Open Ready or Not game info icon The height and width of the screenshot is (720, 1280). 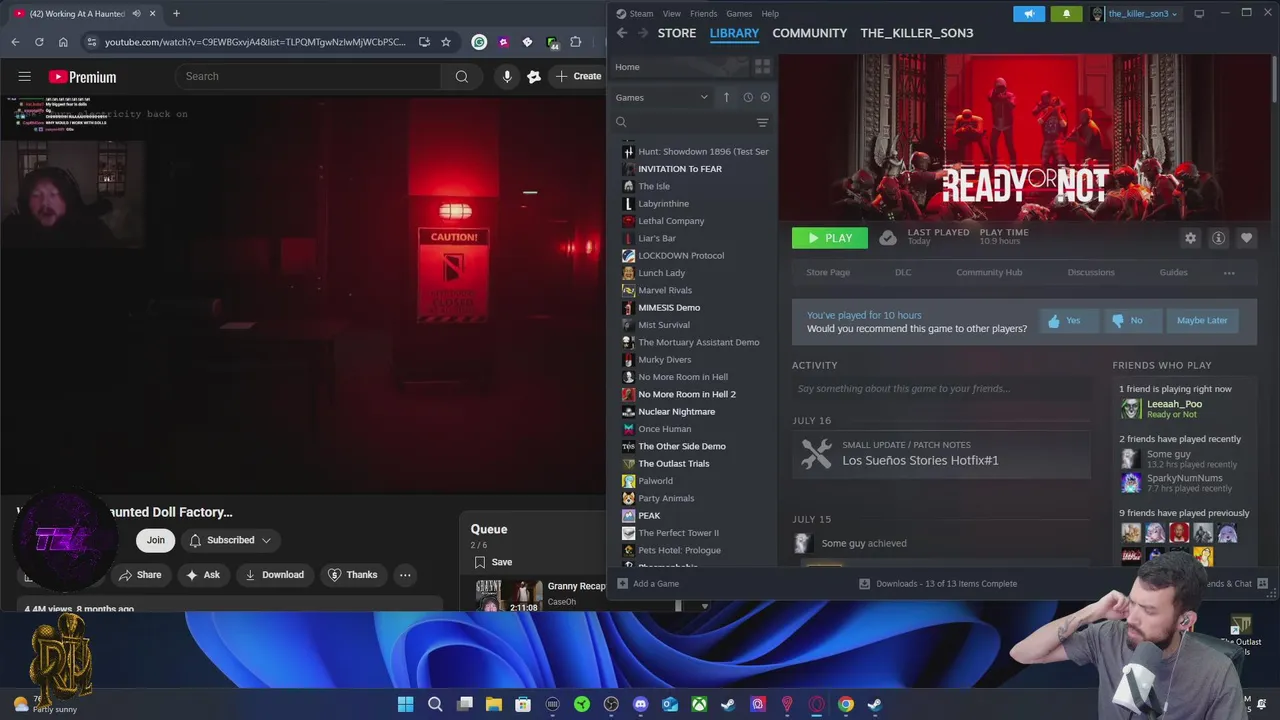click(x=1218, y=238)
